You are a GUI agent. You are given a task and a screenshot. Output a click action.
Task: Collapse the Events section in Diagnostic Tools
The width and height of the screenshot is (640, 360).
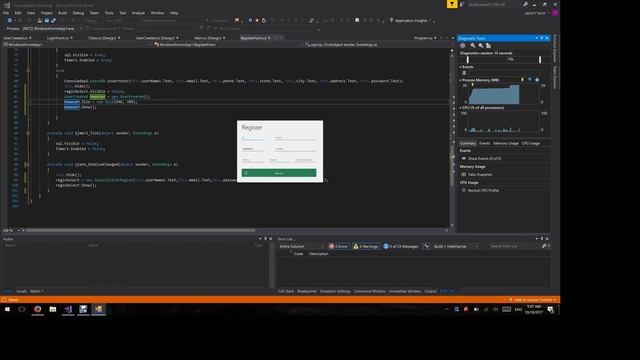(460, 67)
